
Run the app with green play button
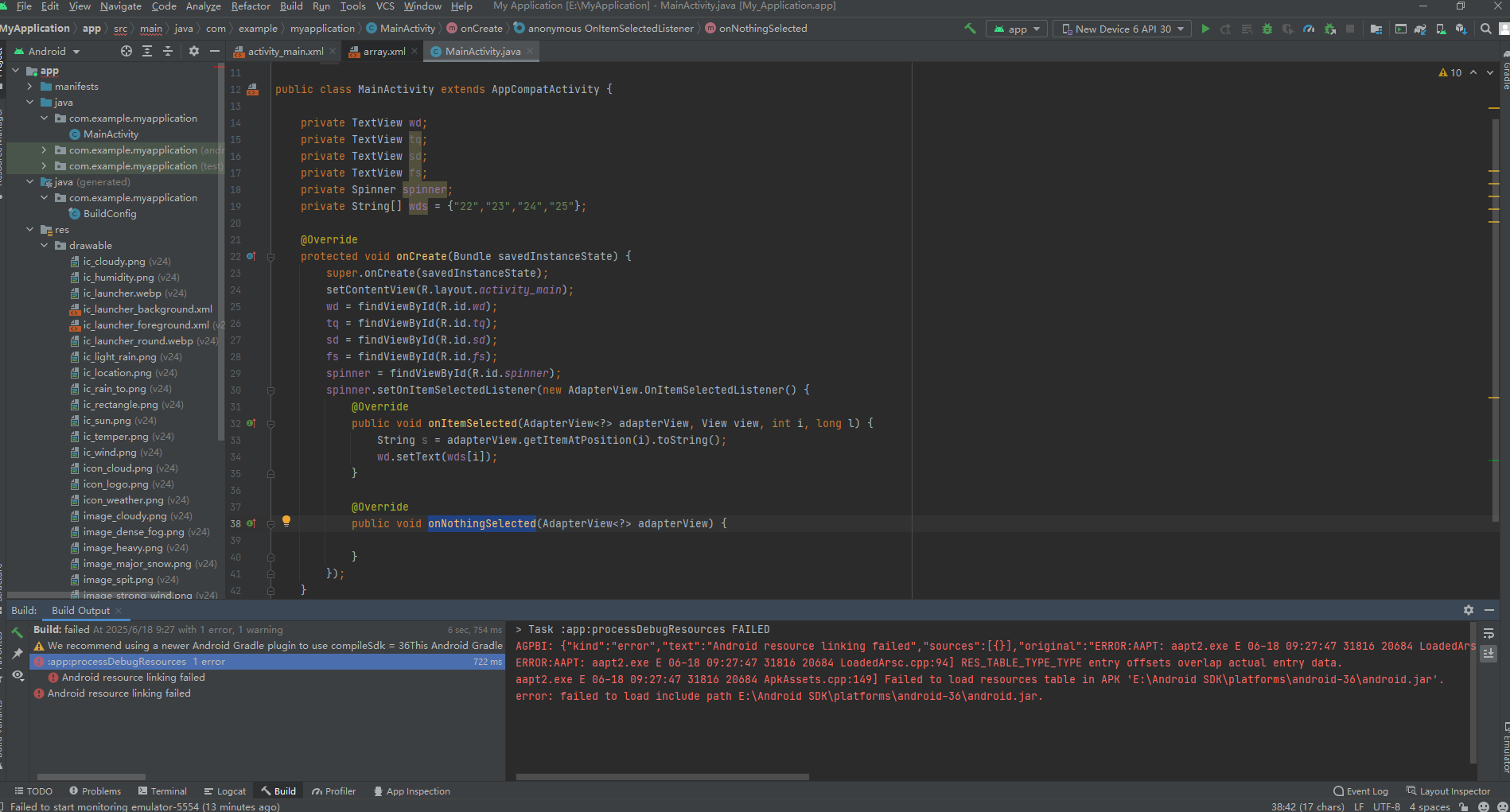(1205, 29)
